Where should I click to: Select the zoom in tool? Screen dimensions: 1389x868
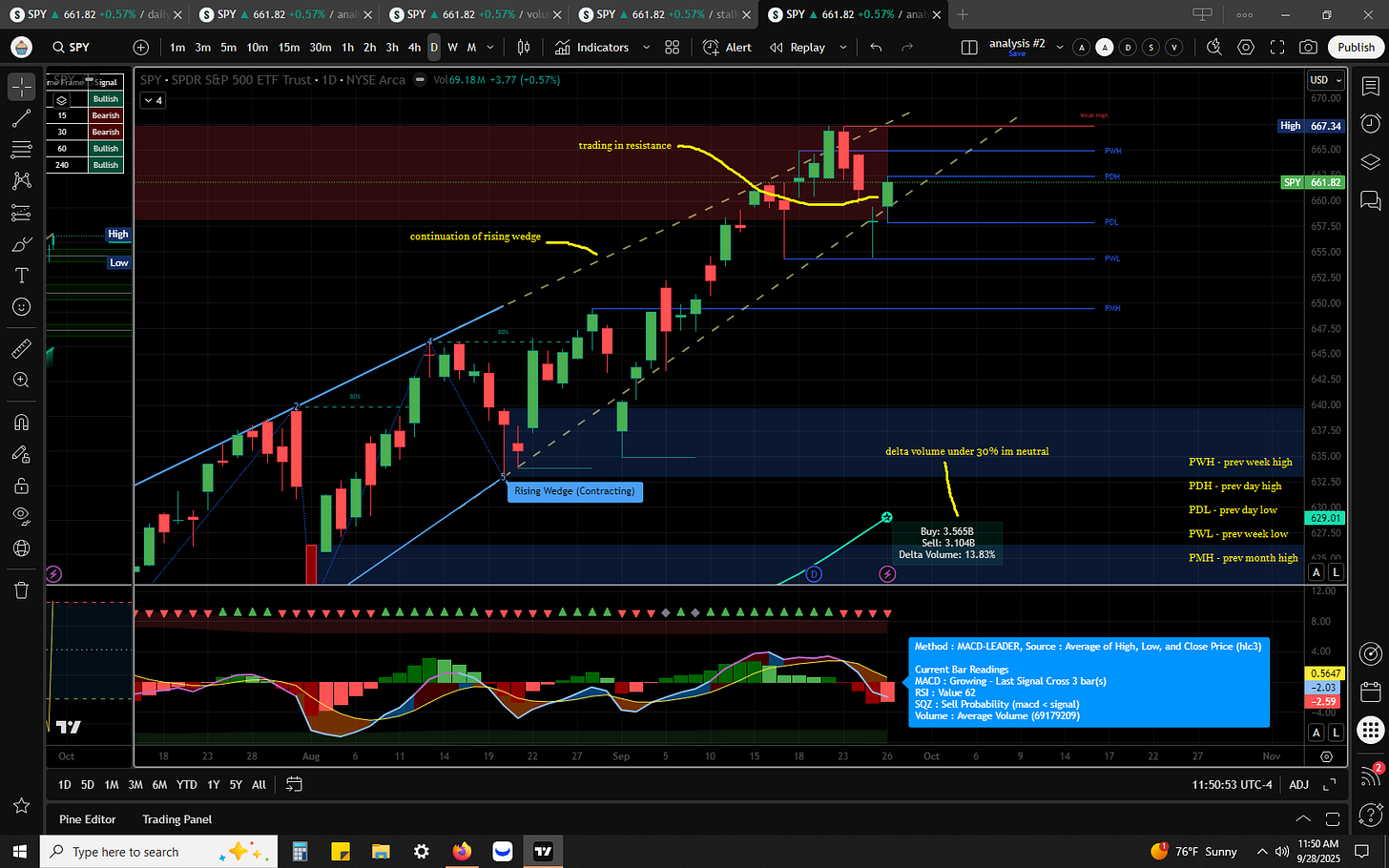tap(22, 381)
